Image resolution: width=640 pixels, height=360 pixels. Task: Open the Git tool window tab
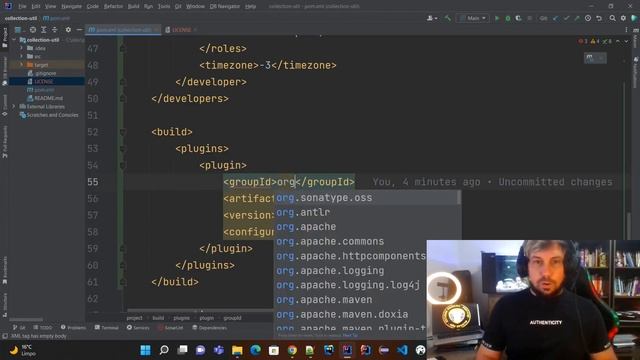coord(19,327)
